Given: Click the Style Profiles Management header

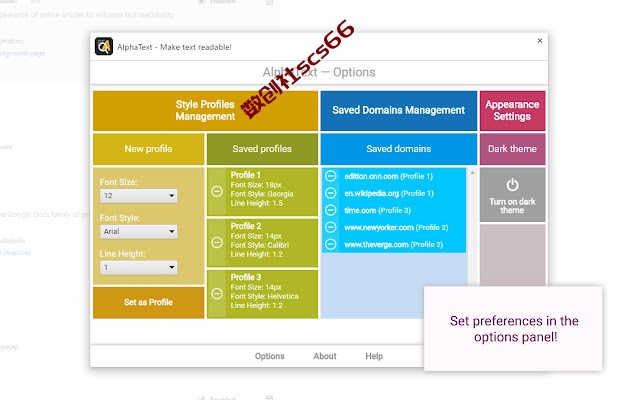Looking at the screenshot, I should pyautogui.click(x=205, y=111).
